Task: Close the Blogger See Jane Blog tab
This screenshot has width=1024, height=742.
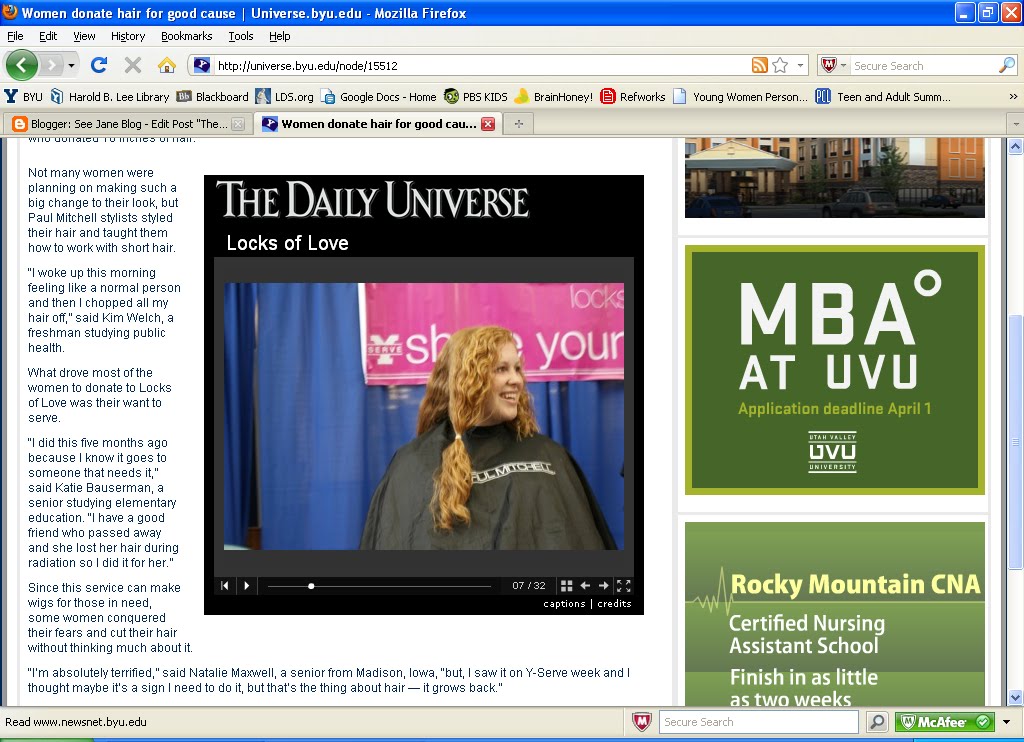Action: pyautogui.click(x=238, y=124)
